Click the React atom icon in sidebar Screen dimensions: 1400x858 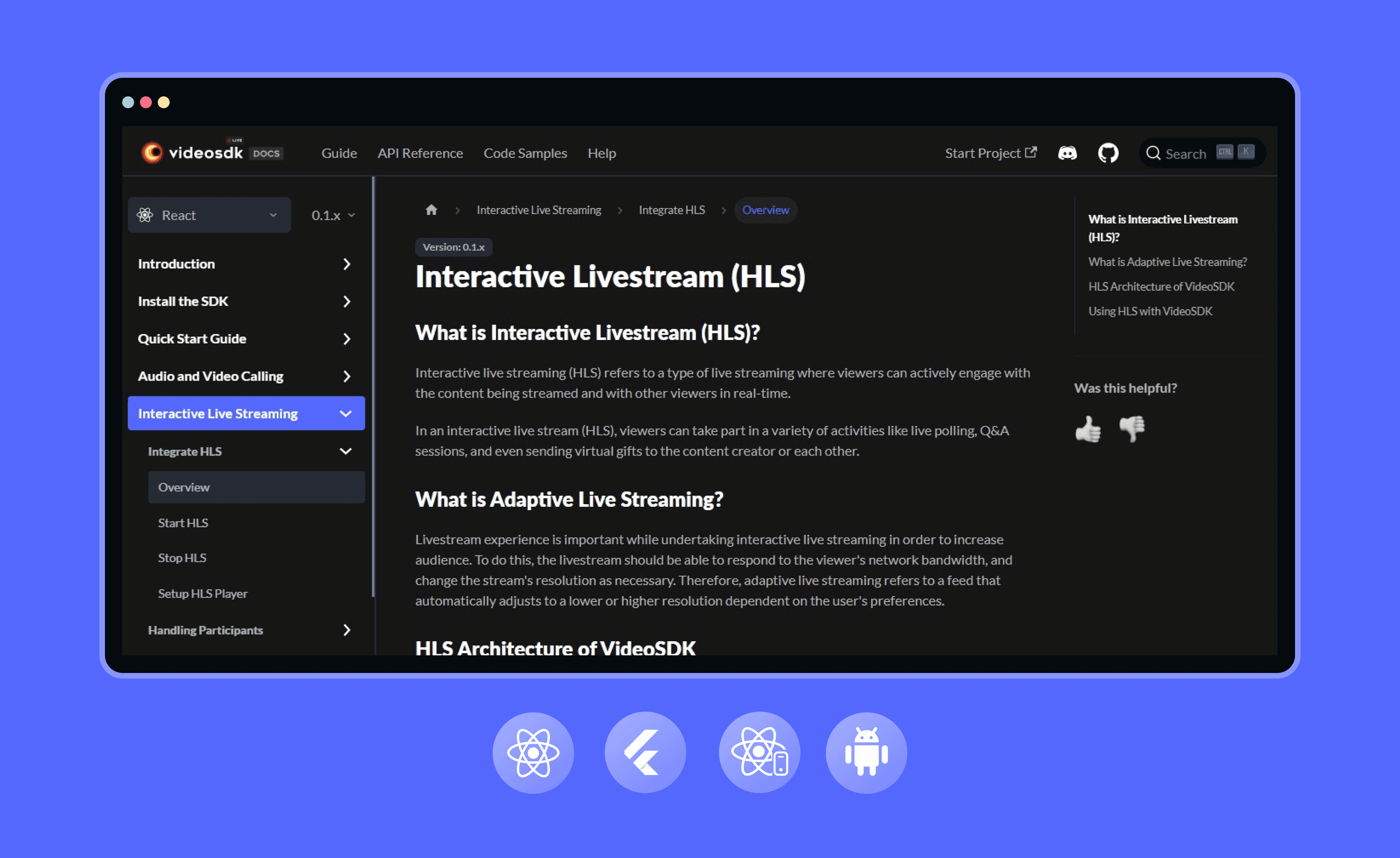click(x=145, y=215)
